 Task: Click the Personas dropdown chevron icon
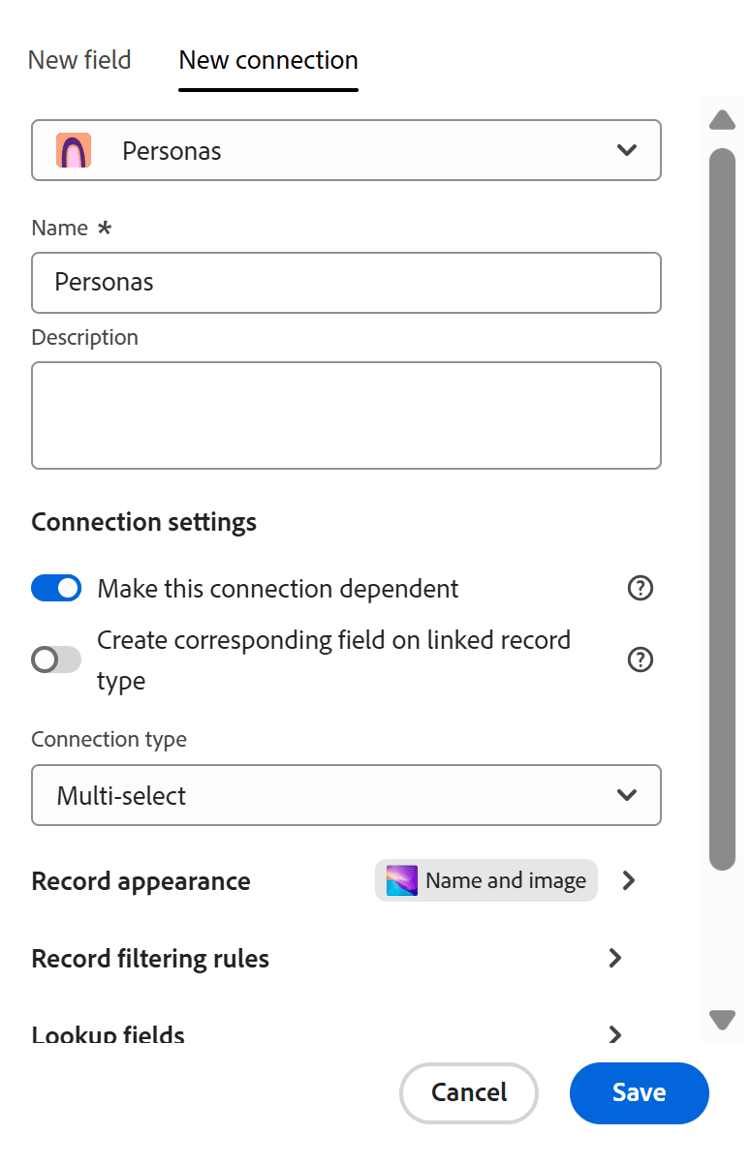[x=627, y=150]
